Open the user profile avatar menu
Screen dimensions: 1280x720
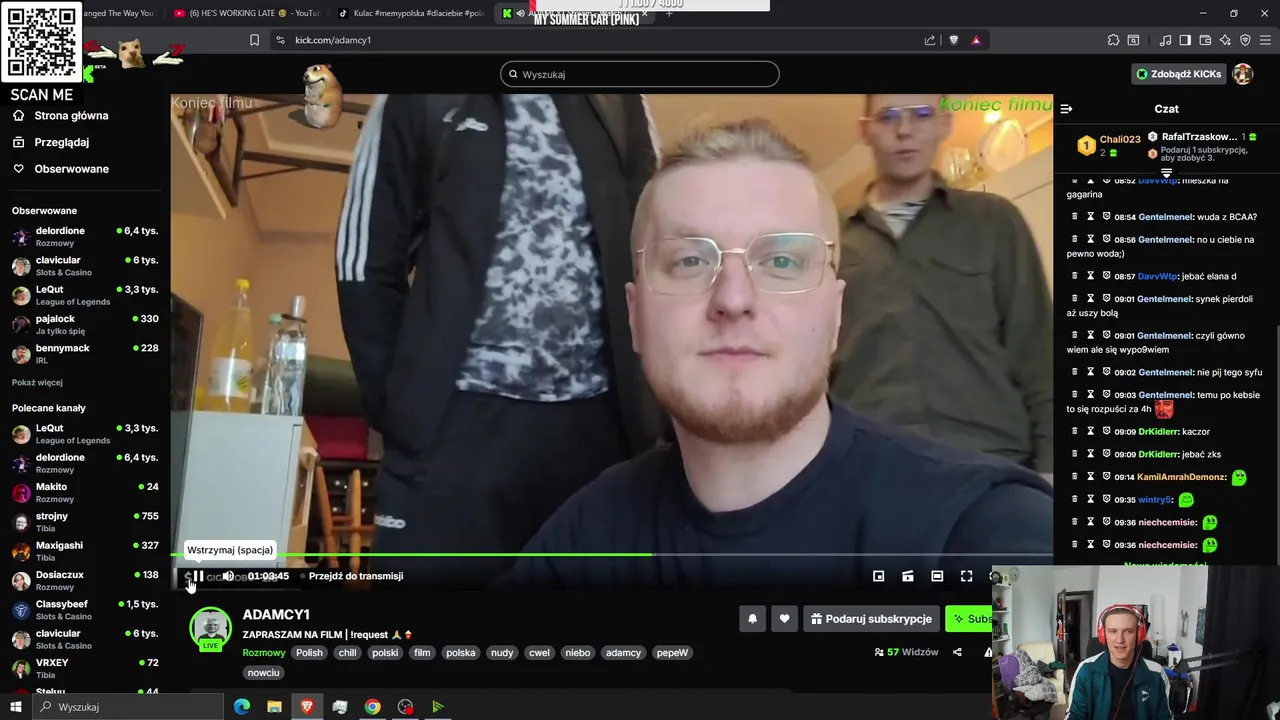coord(1242,74)
